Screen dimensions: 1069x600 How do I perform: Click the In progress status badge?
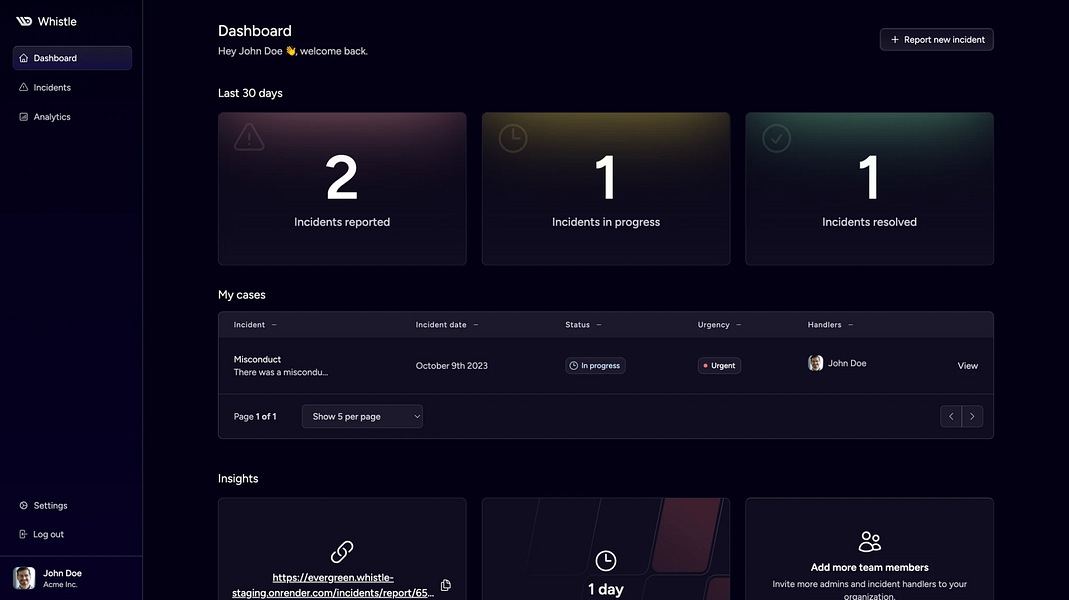[595, 365]
